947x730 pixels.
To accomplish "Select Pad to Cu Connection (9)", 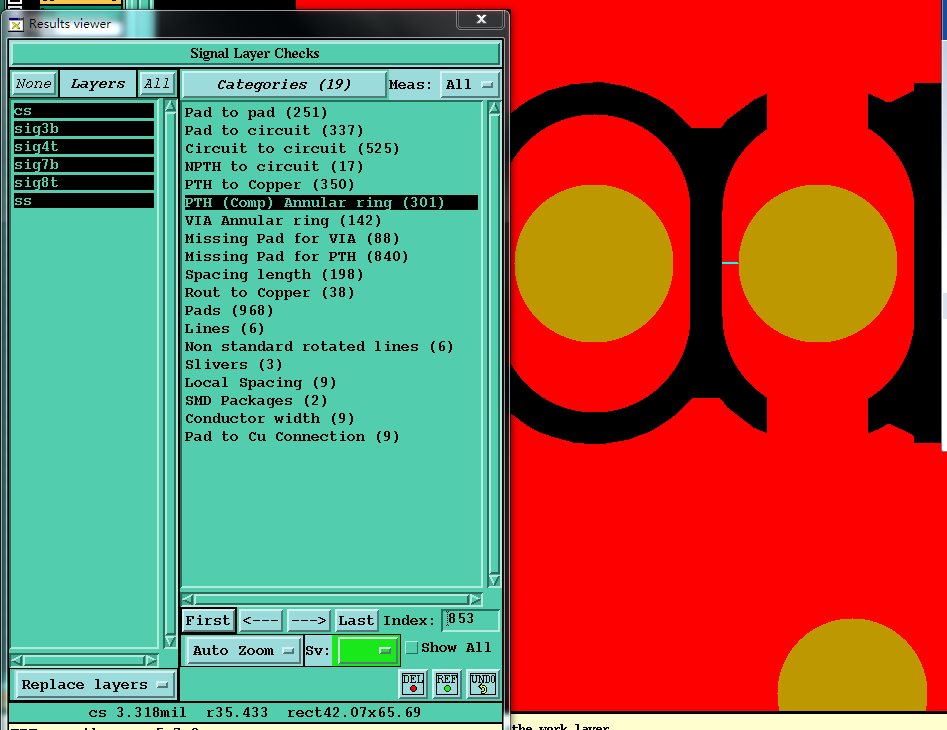I will [292, 437].
